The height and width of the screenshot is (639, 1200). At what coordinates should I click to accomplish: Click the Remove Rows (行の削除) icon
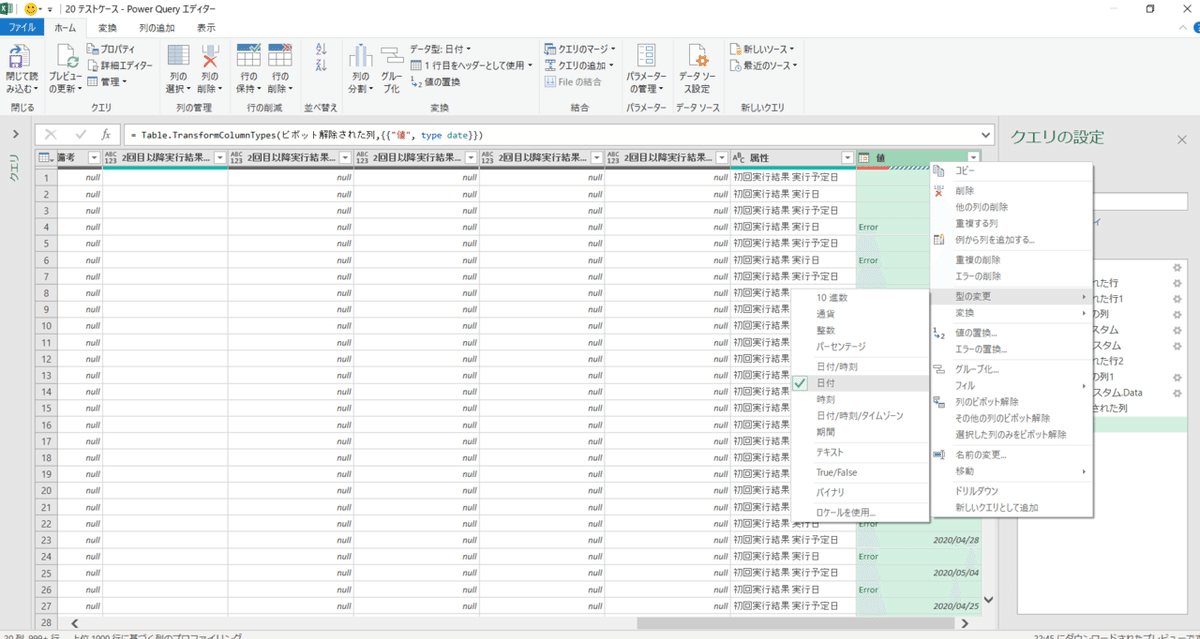(x=280, y=56)
